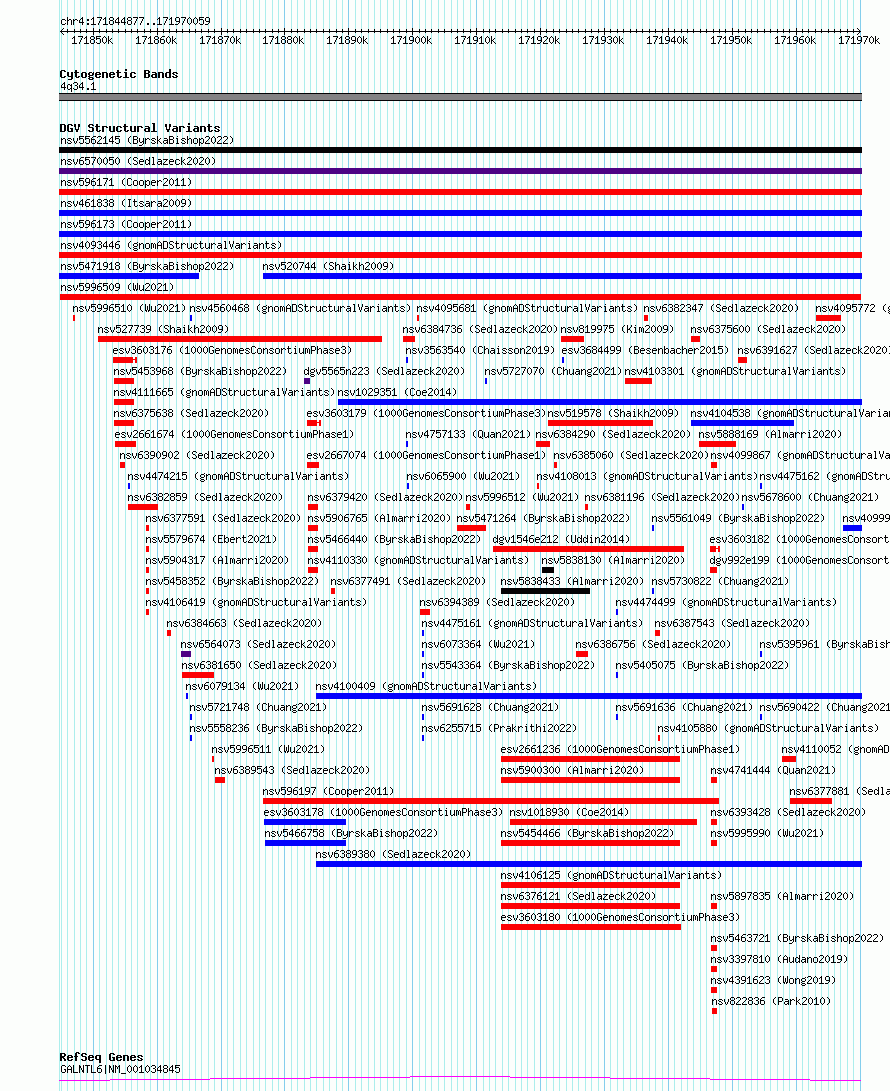The image size is (890, 1091).
Task: Click nsv5900300 (Almarri2020) label
Action: tap(573, 771)
